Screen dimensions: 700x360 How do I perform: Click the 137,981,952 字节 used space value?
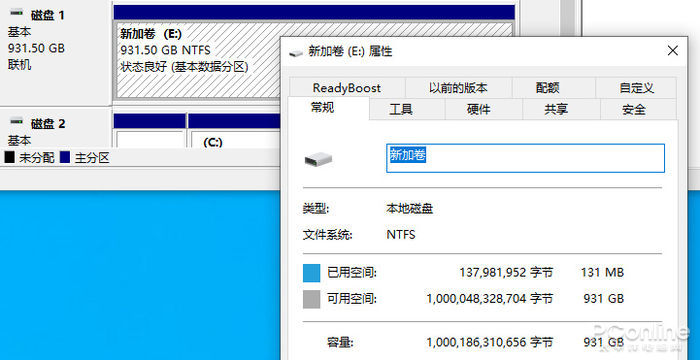point(506,272)
